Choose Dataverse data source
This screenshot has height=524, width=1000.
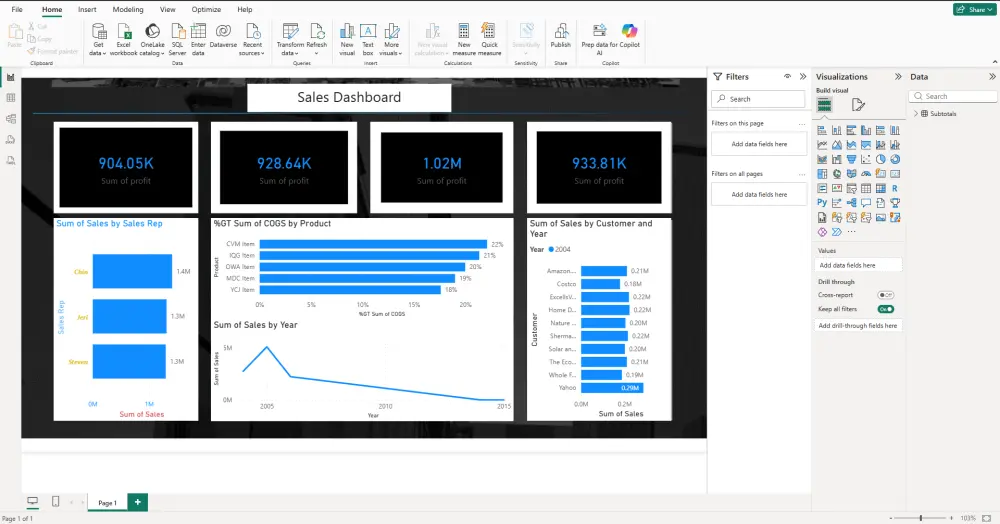223,36
